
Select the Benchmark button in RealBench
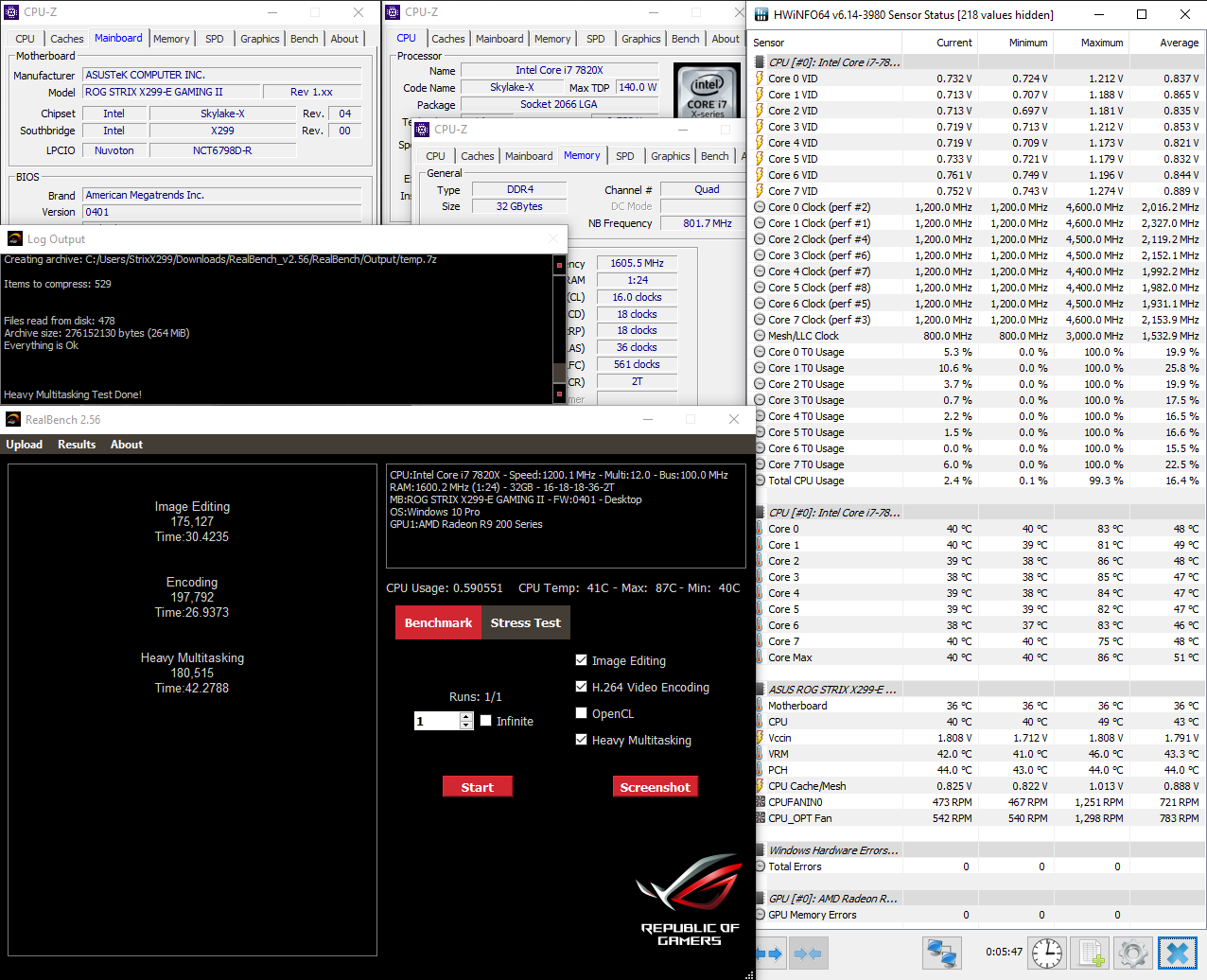click(x=438, y=622)
